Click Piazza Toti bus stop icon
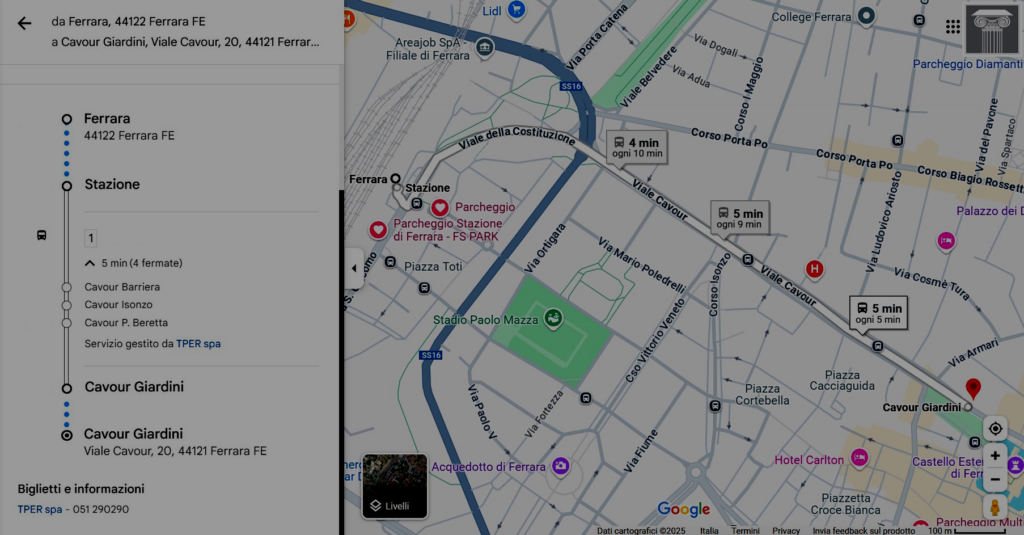The image size is (1024, 535). [x=391, y=263]
